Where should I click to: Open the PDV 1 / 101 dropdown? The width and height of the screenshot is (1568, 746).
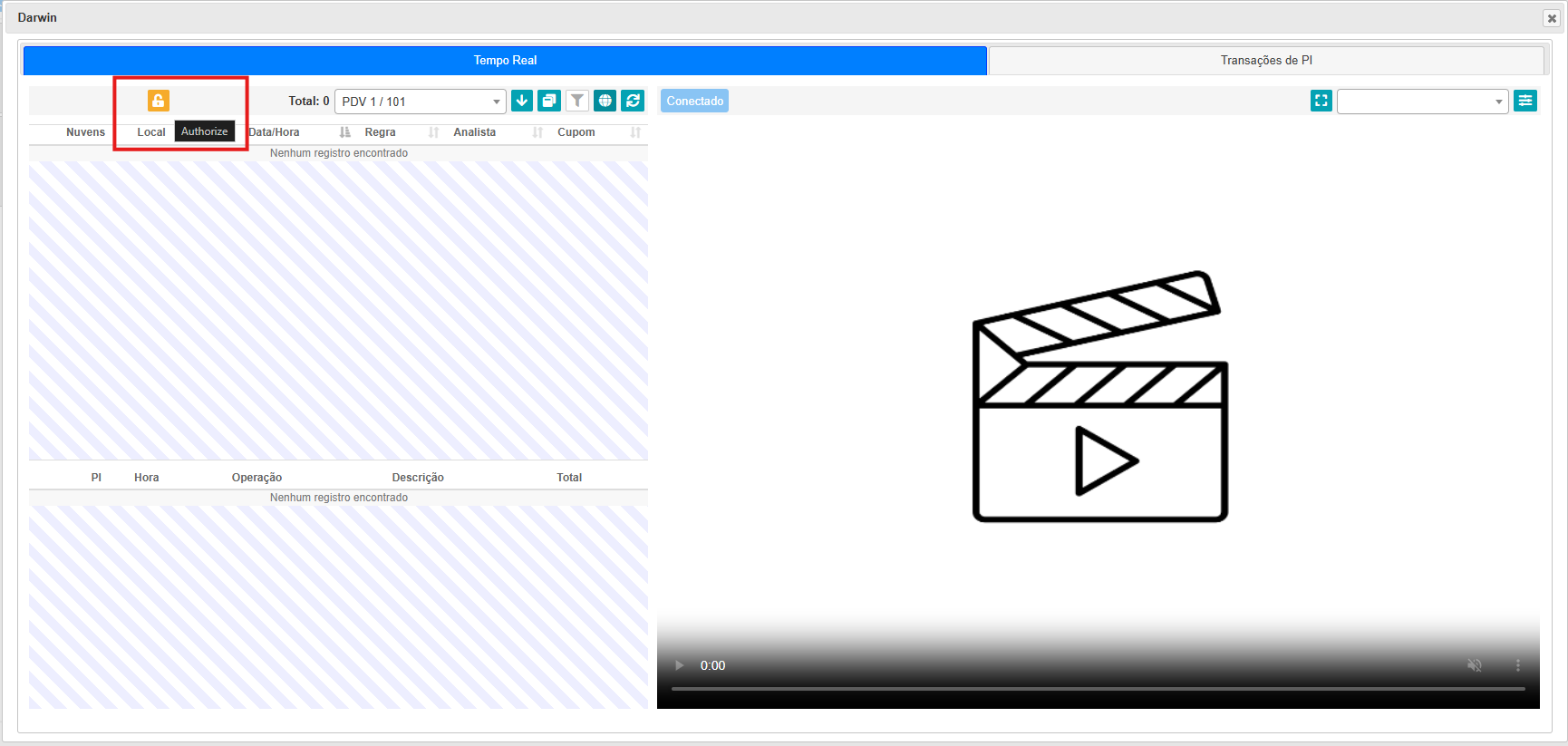pos(421,102)
